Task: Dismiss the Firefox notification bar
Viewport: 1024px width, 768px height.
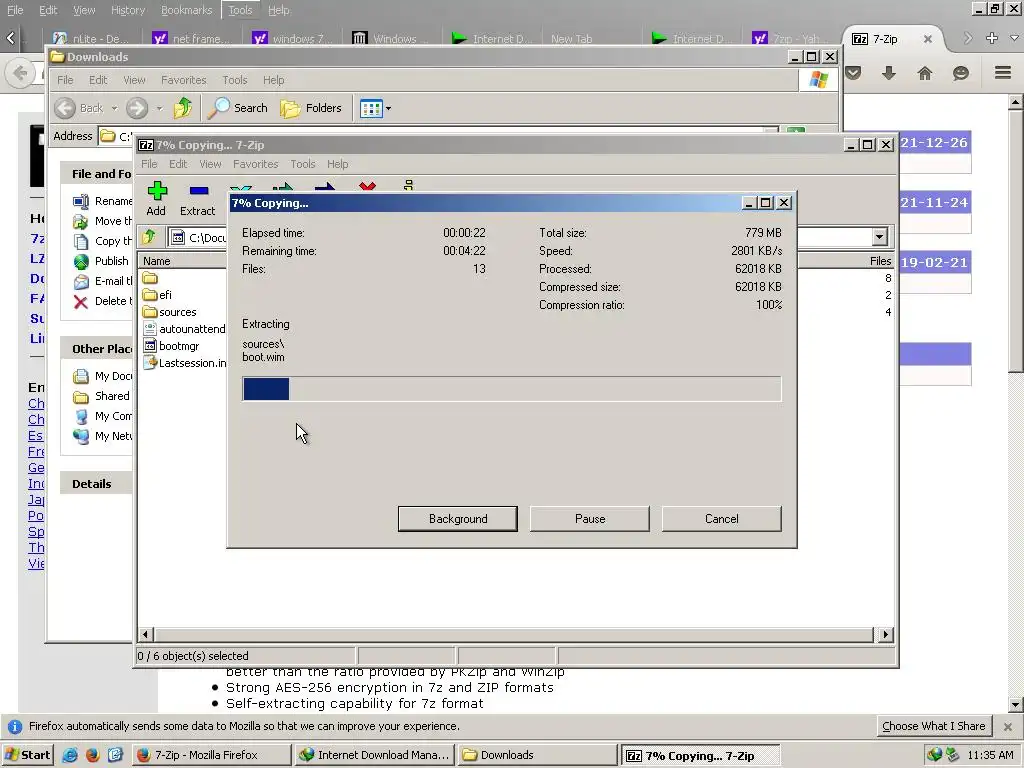Action: coord(1008,726)
